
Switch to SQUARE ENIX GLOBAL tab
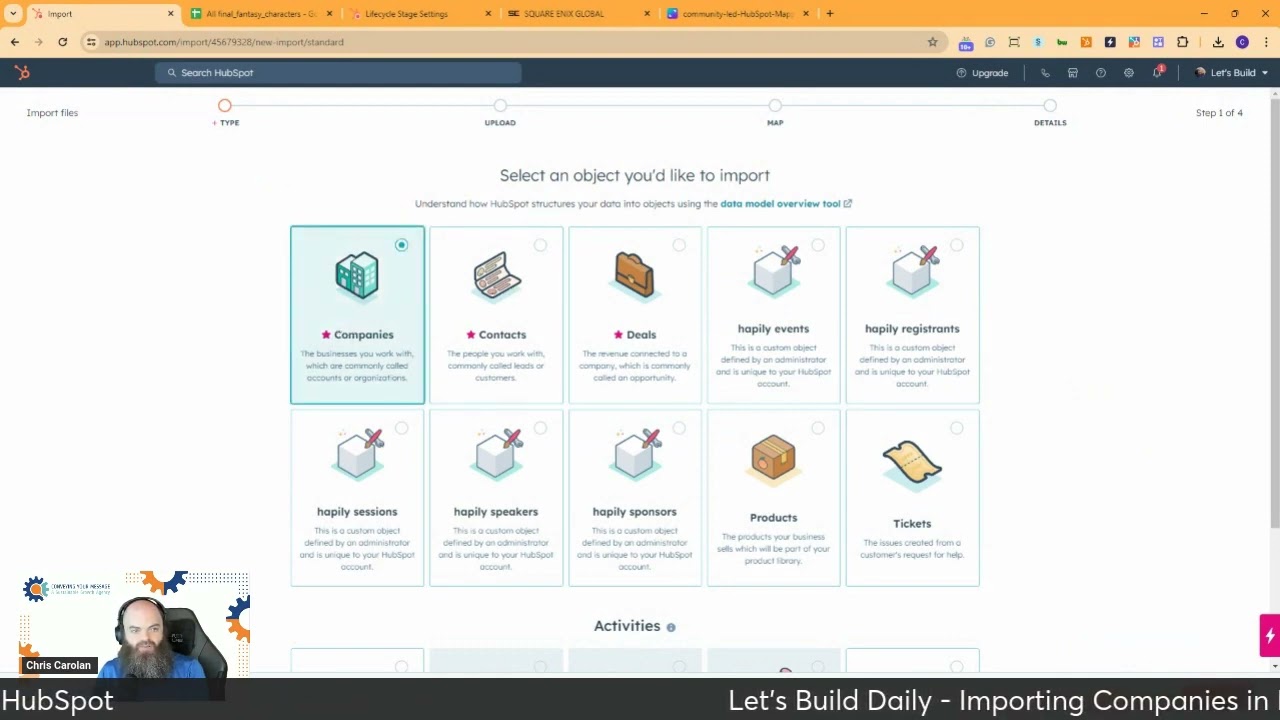tap(578, 14)
